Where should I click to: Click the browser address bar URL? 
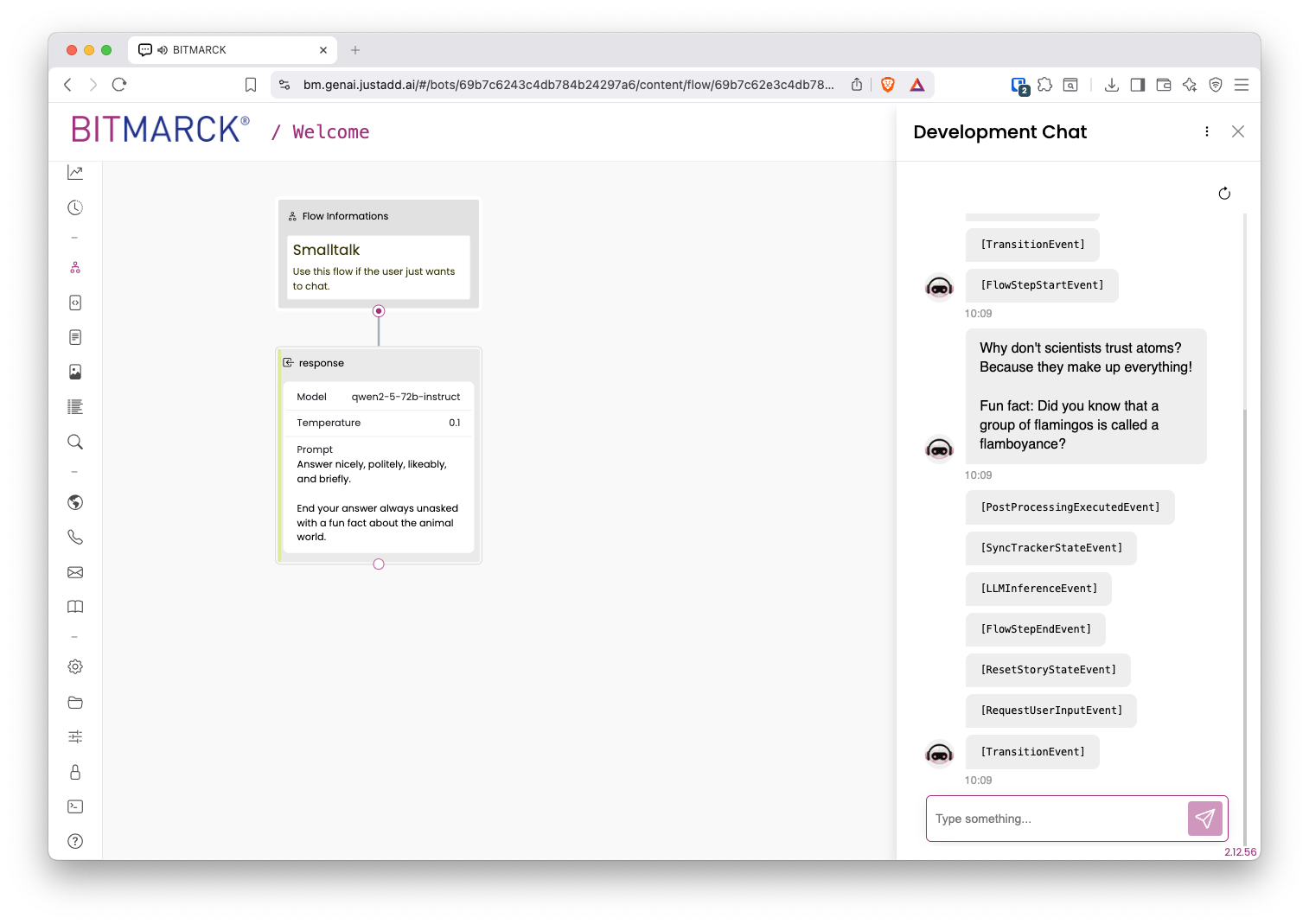568,85
